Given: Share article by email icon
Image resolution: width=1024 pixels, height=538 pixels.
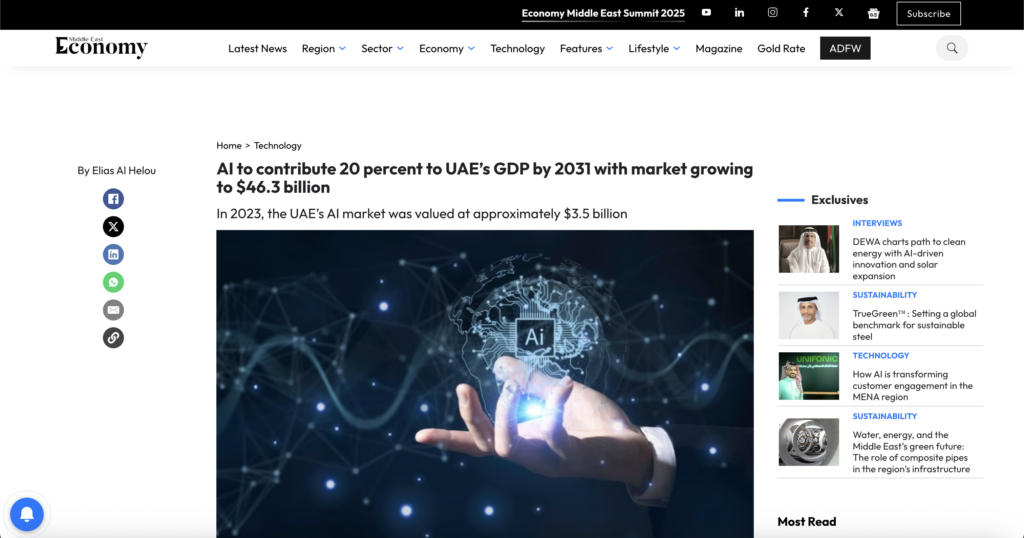Looking at the screenshot, I should tap(113, 310).
